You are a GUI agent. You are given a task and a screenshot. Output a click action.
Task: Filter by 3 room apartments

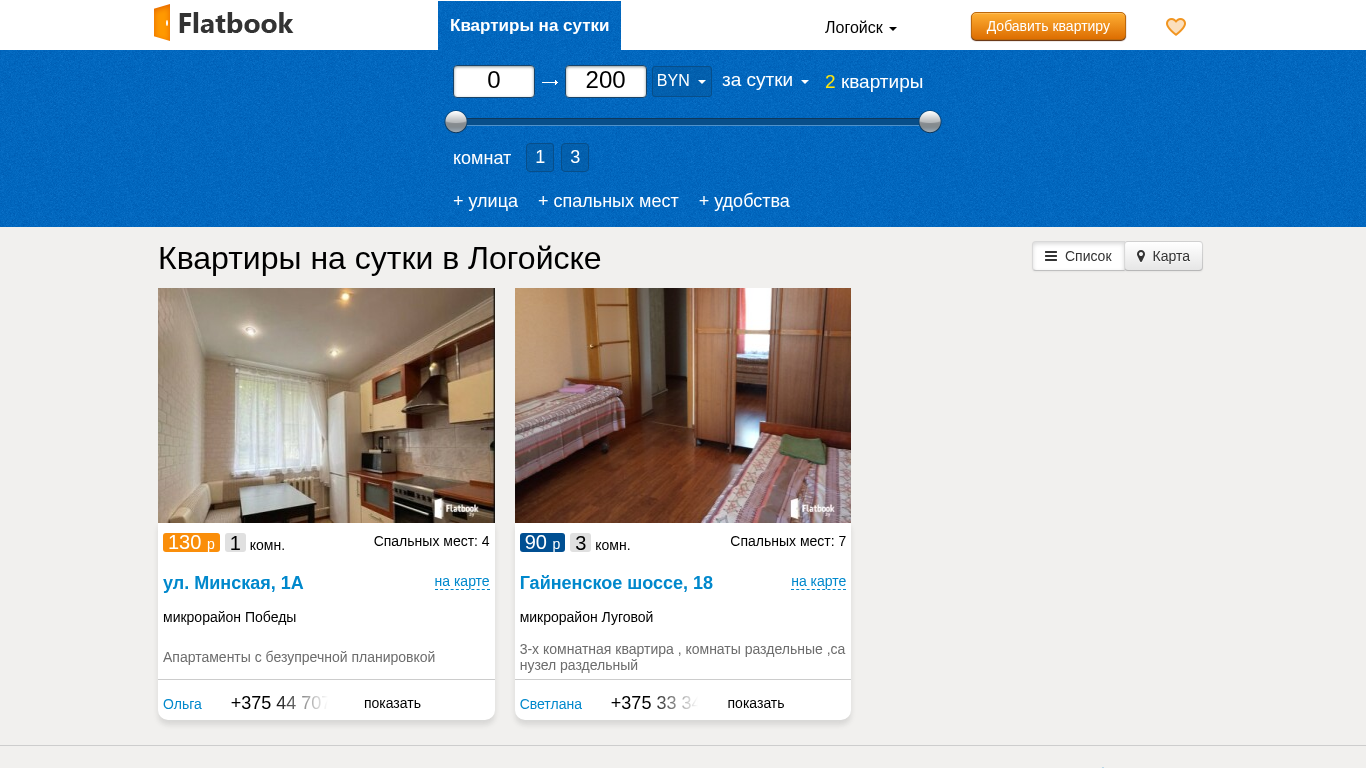coord(575,157)
